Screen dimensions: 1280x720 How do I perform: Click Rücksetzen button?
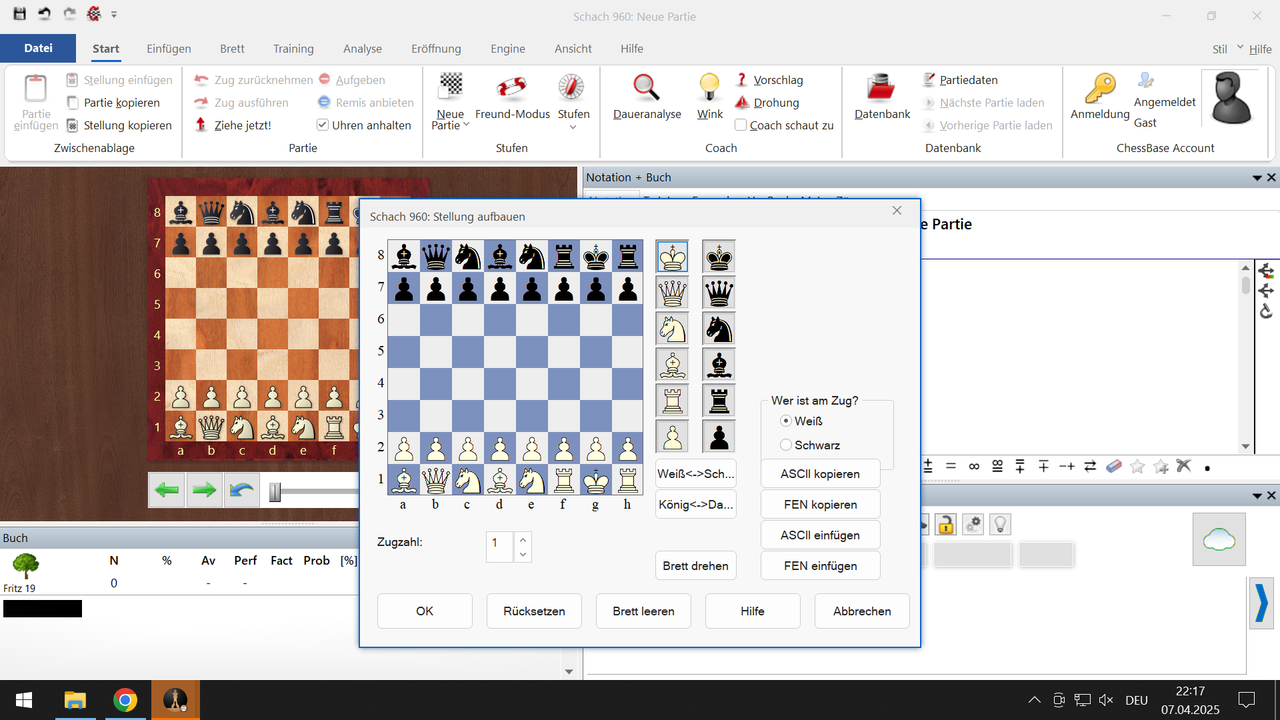tap(534, 611)
